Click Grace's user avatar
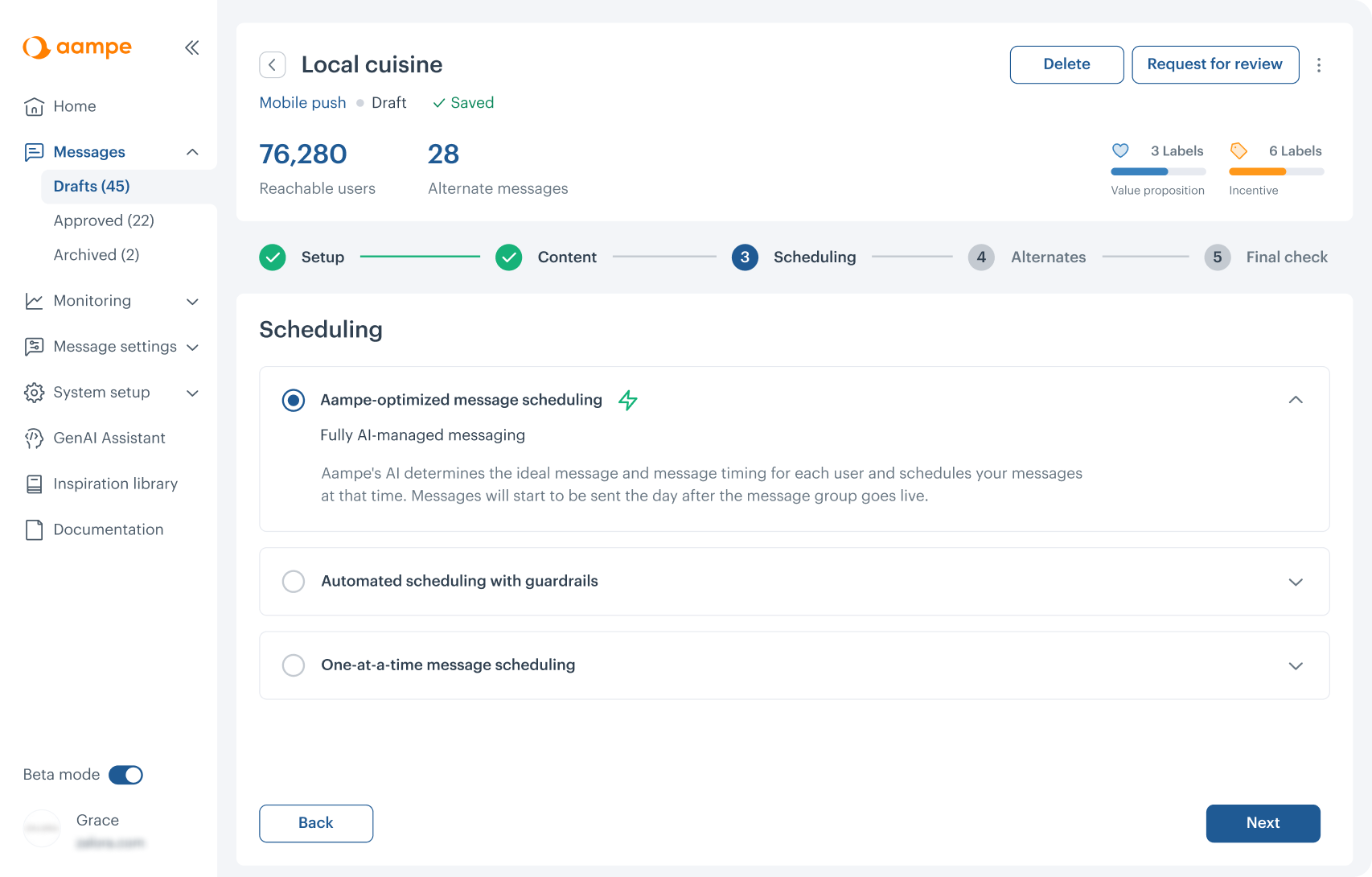Viewport: 1372px width, 877px height. 42,829
